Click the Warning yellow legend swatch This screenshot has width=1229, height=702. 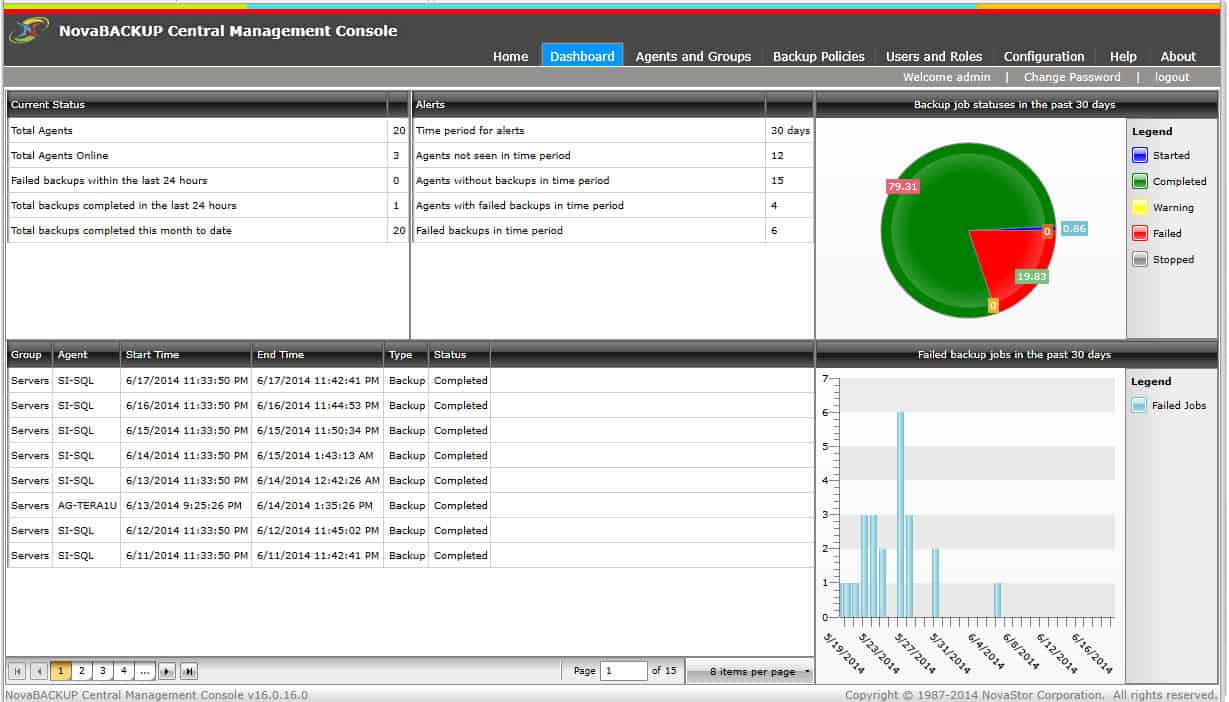(1140, 208)
